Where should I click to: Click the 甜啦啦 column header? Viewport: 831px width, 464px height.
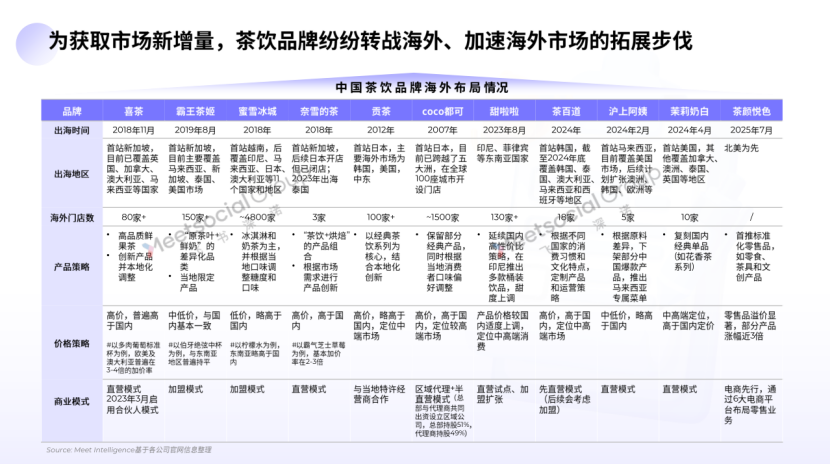tap(504, 111)
